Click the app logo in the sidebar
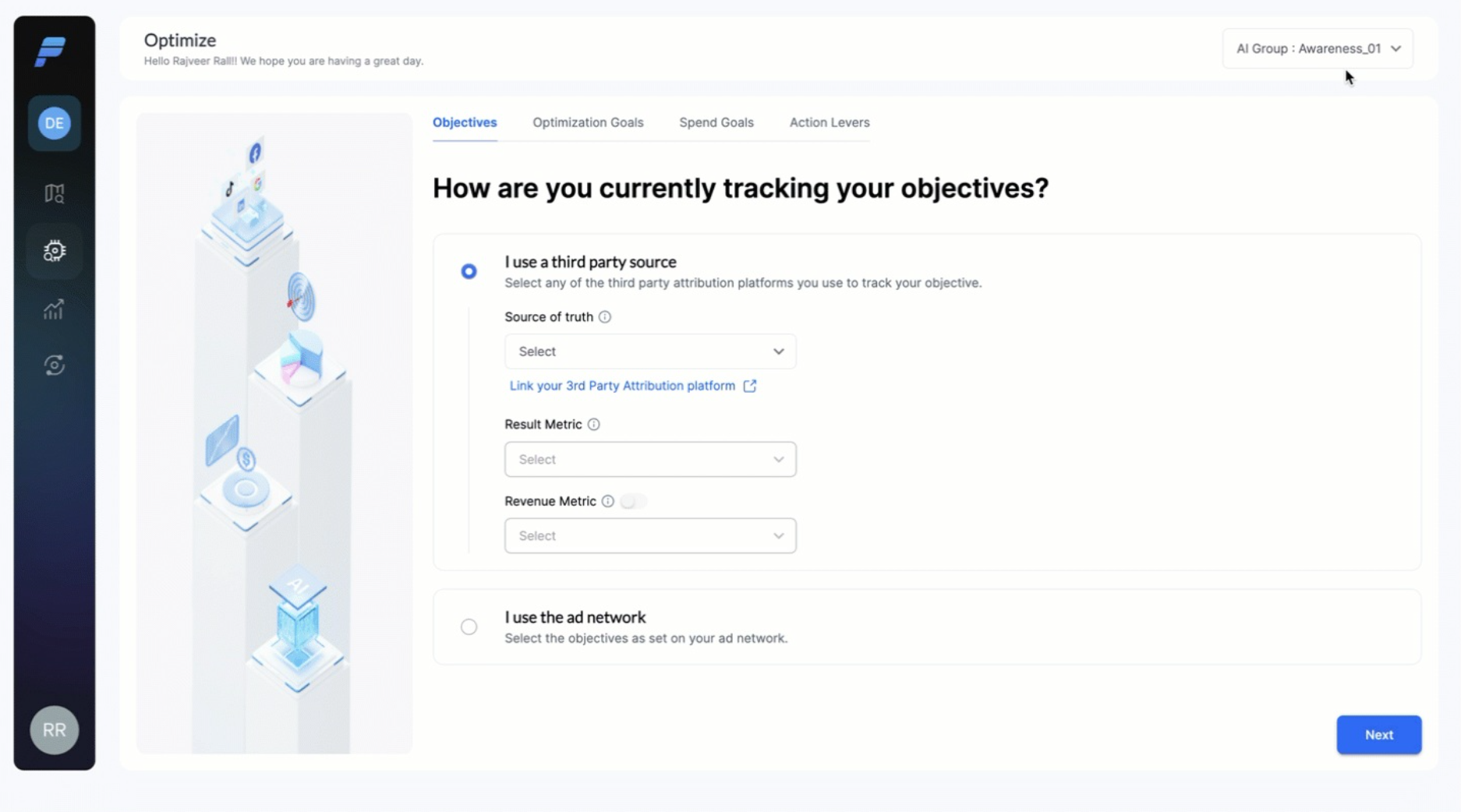Image resolution: width=1461 pixels, height=812 pixels. [51, 51]
